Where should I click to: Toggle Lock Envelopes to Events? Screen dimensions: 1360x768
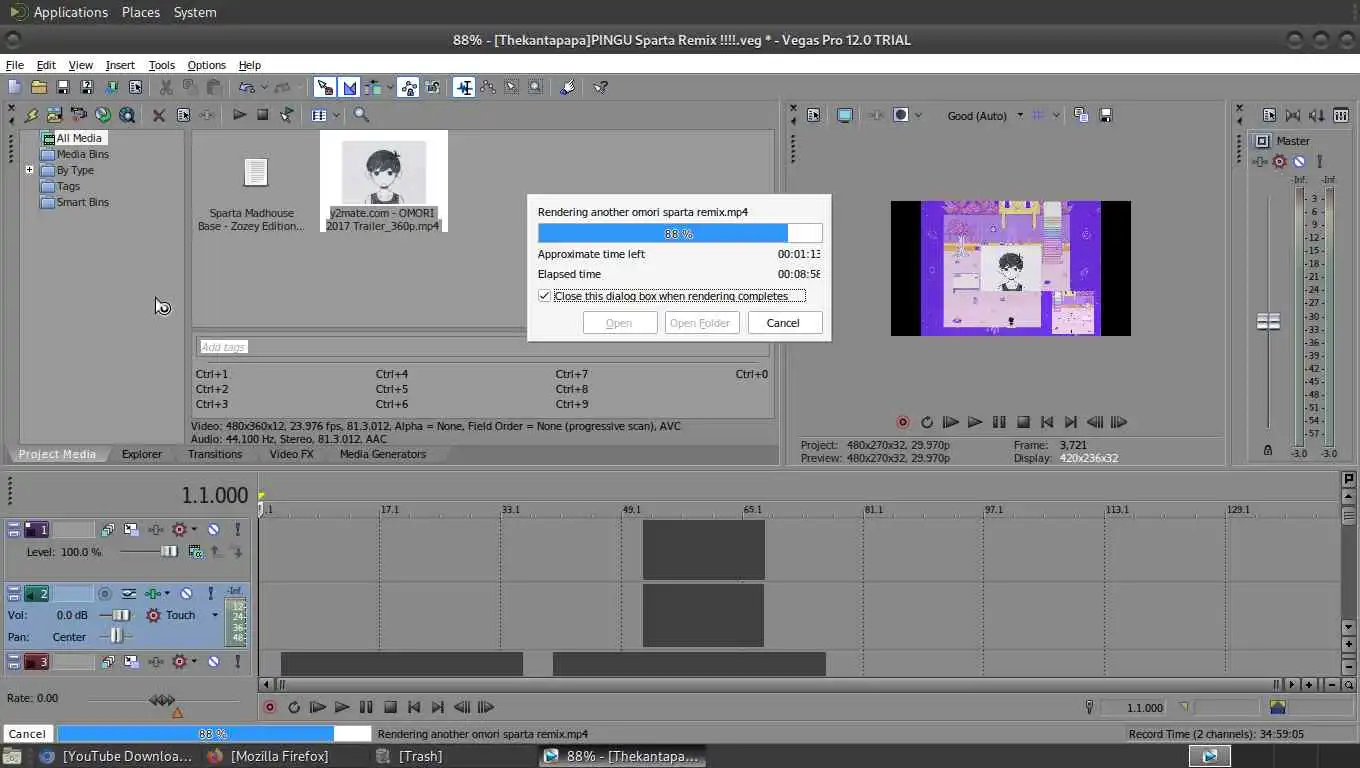(409, 87)
